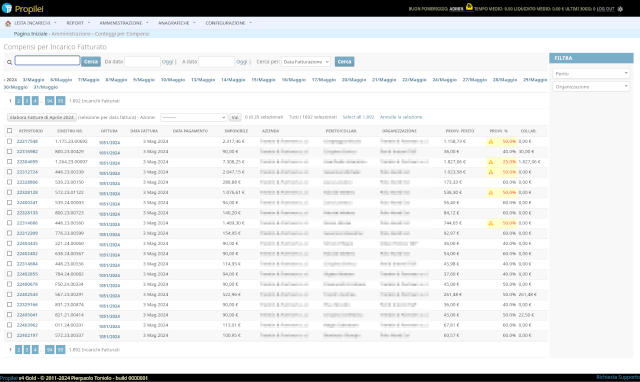Check the box for row 22402197
This screenshot has width=640, height=382.
(9, 335)
